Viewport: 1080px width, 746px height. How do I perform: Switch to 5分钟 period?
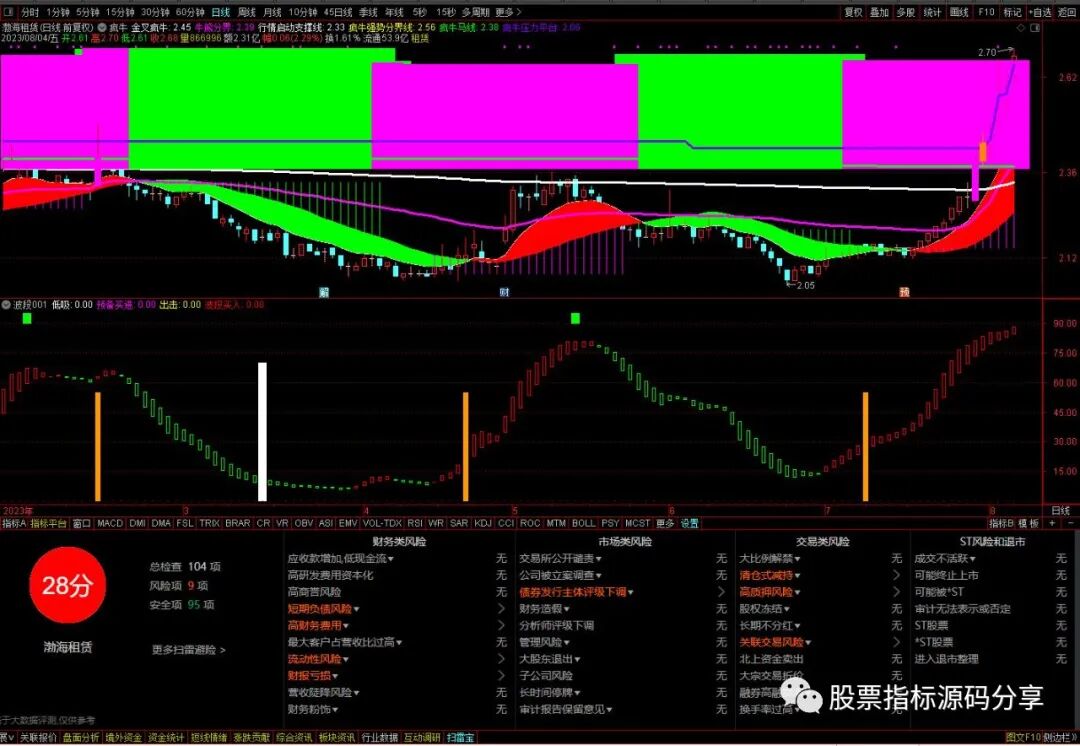tap(88, 12)
